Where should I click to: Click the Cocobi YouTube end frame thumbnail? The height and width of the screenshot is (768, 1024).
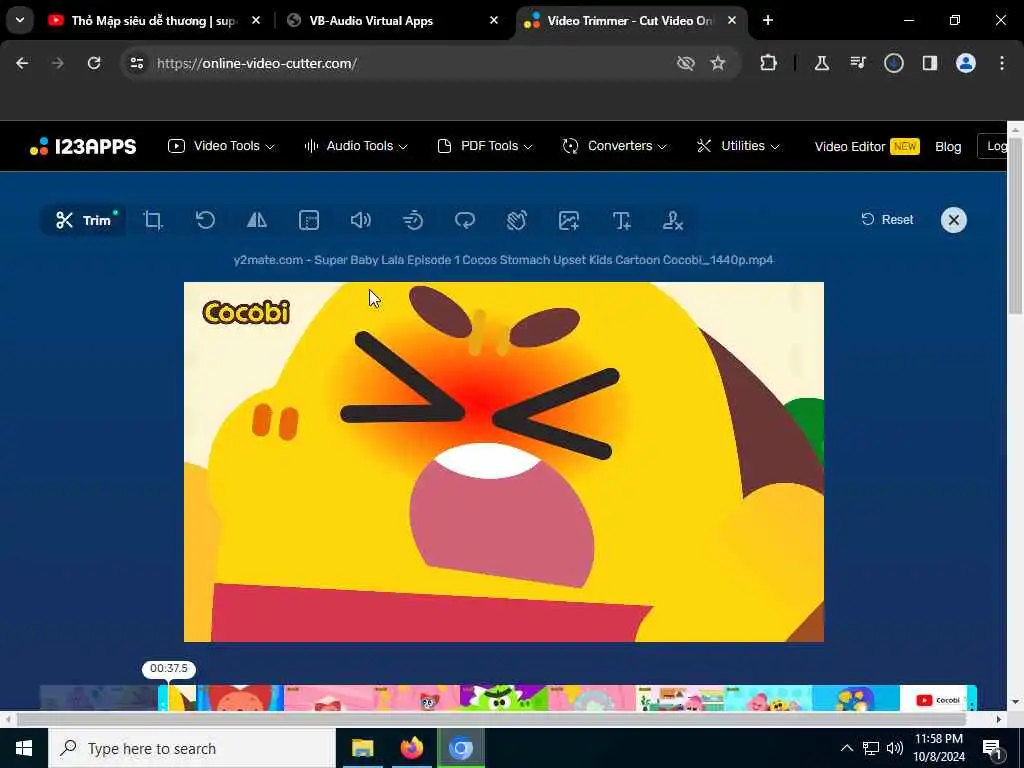click(x=934, y=697)
